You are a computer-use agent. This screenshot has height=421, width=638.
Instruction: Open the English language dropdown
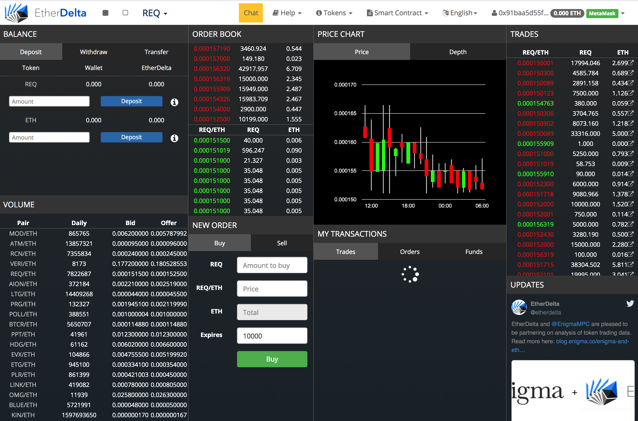(x=460, y=13)
